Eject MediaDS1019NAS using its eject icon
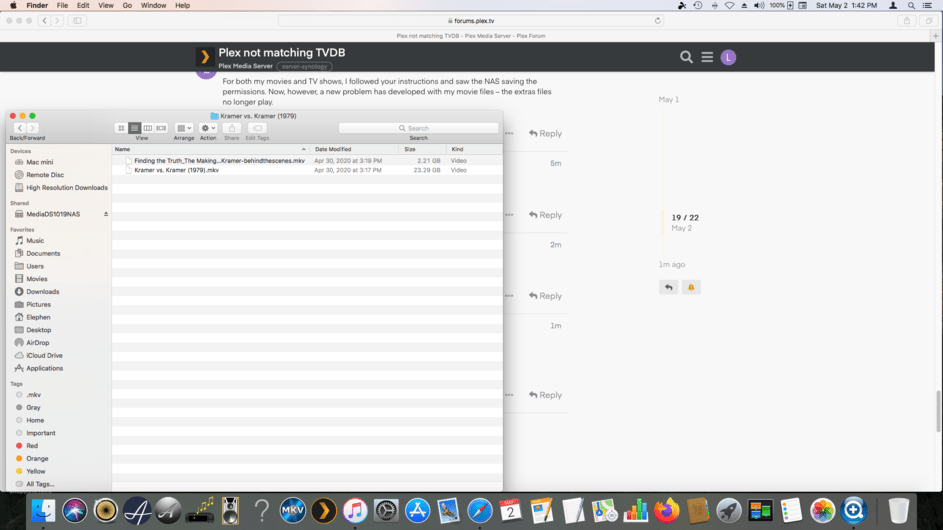This screenshot has width=943, height=530. [x=106, y=214]
